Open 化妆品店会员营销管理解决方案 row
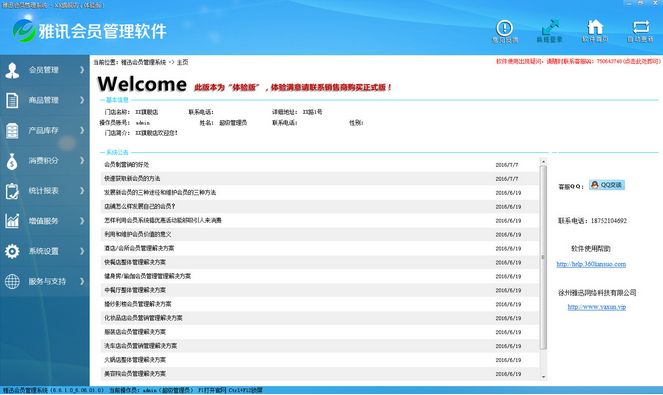 [319, 318]
